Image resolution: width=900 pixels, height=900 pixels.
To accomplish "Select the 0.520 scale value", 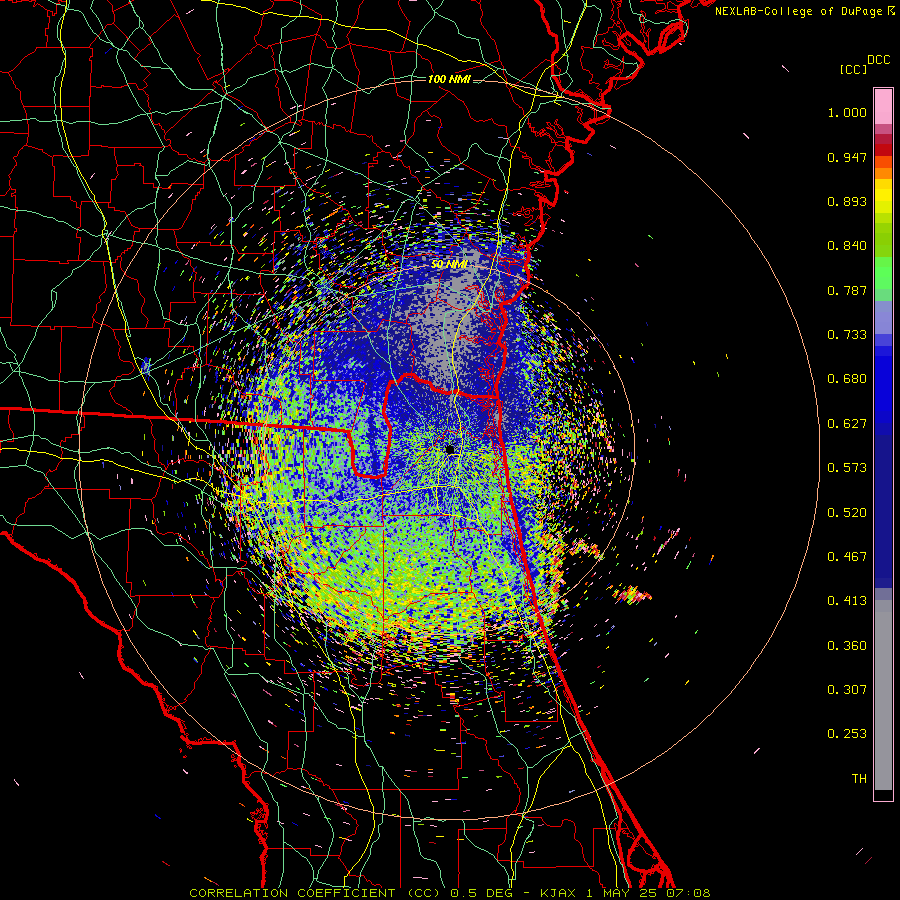I will coord(847,513).
